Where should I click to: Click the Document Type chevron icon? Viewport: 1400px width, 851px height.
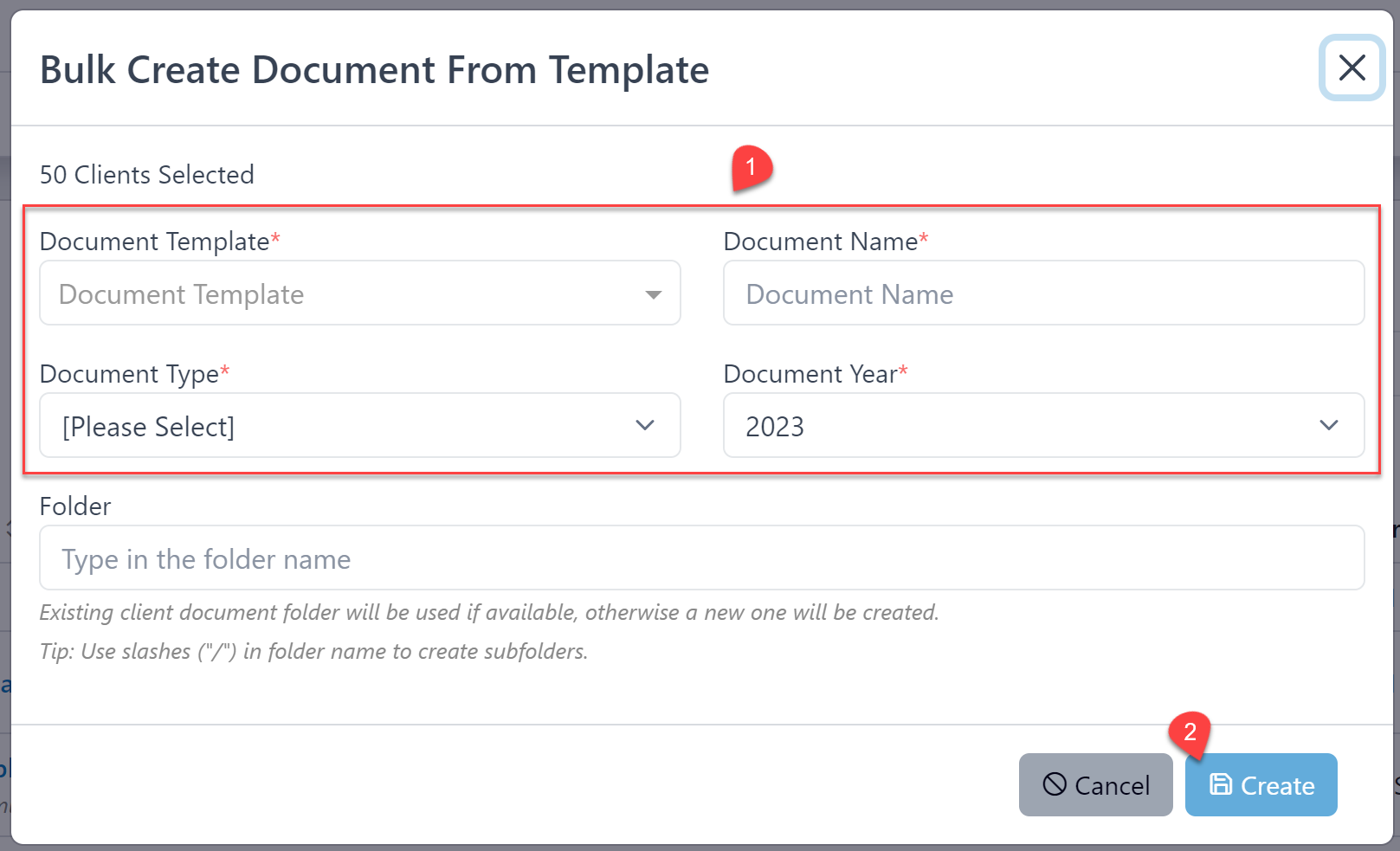click(644, 425)
